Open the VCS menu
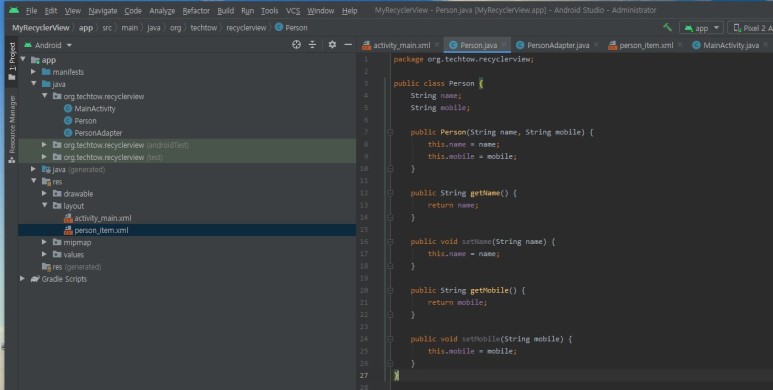 [293, 10]
